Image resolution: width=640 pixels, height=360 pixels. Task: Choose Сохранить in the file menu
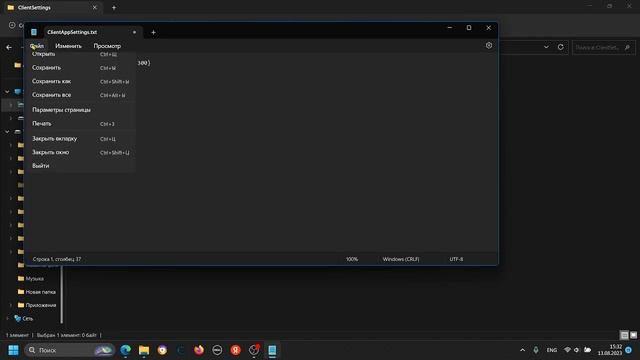[81, 68]
